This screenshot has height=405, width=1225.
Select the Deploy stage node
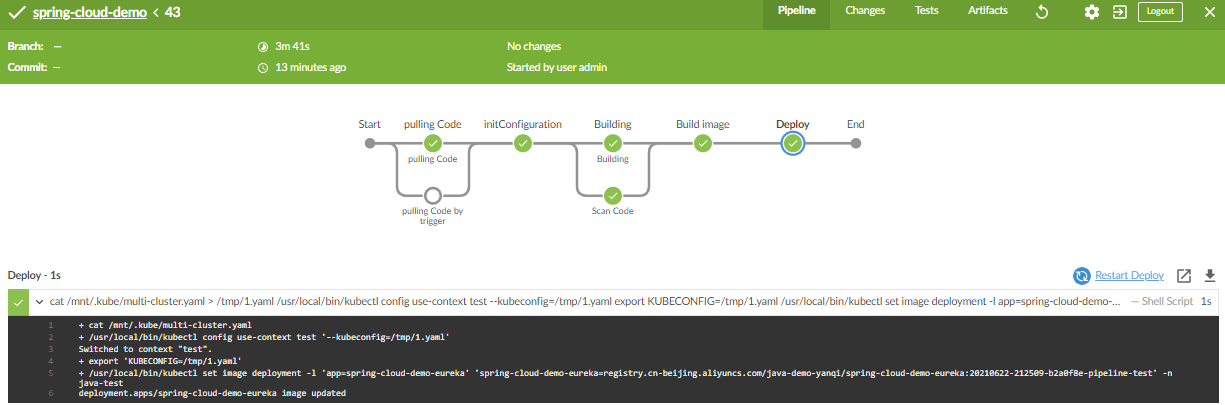click(793, 143)
